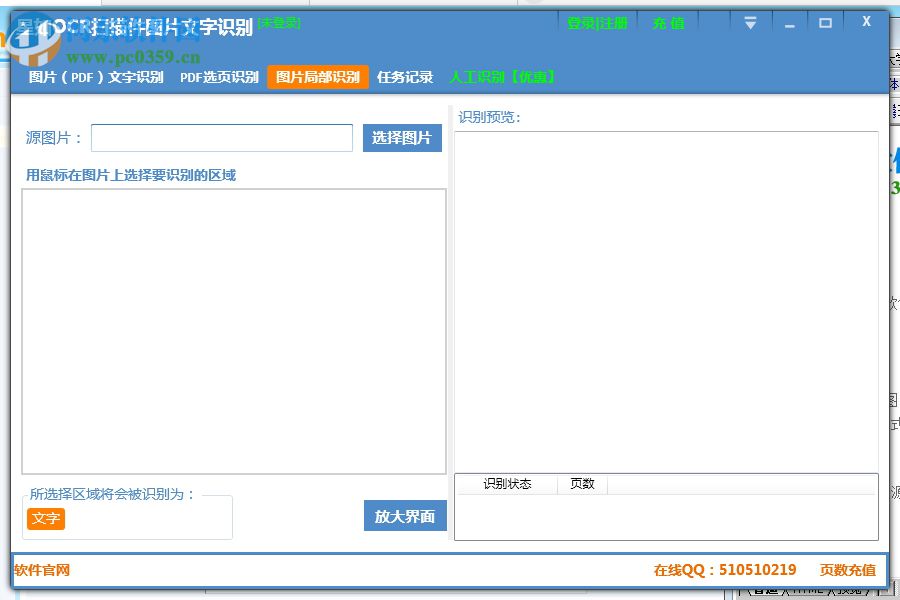
Task: Open the title bar dropdown arrow menu
Action: (749, 21)
